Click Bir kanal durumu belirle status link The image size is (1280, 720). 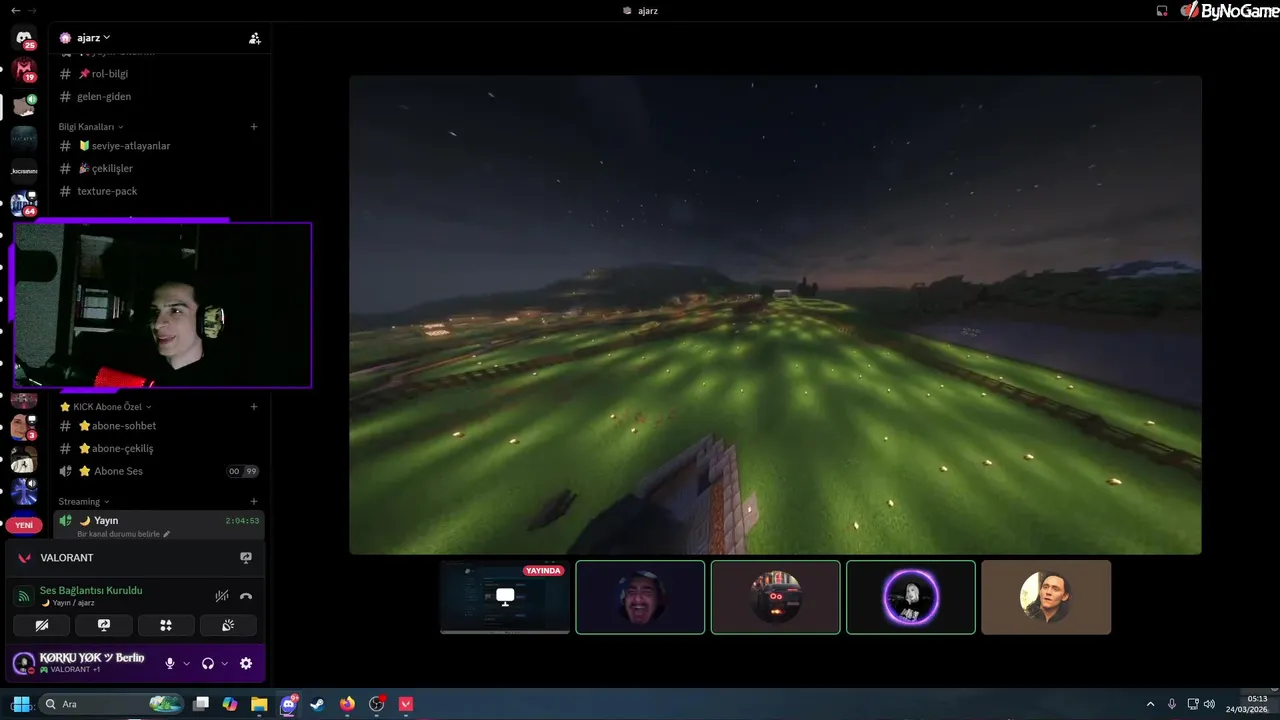point(123,535)
